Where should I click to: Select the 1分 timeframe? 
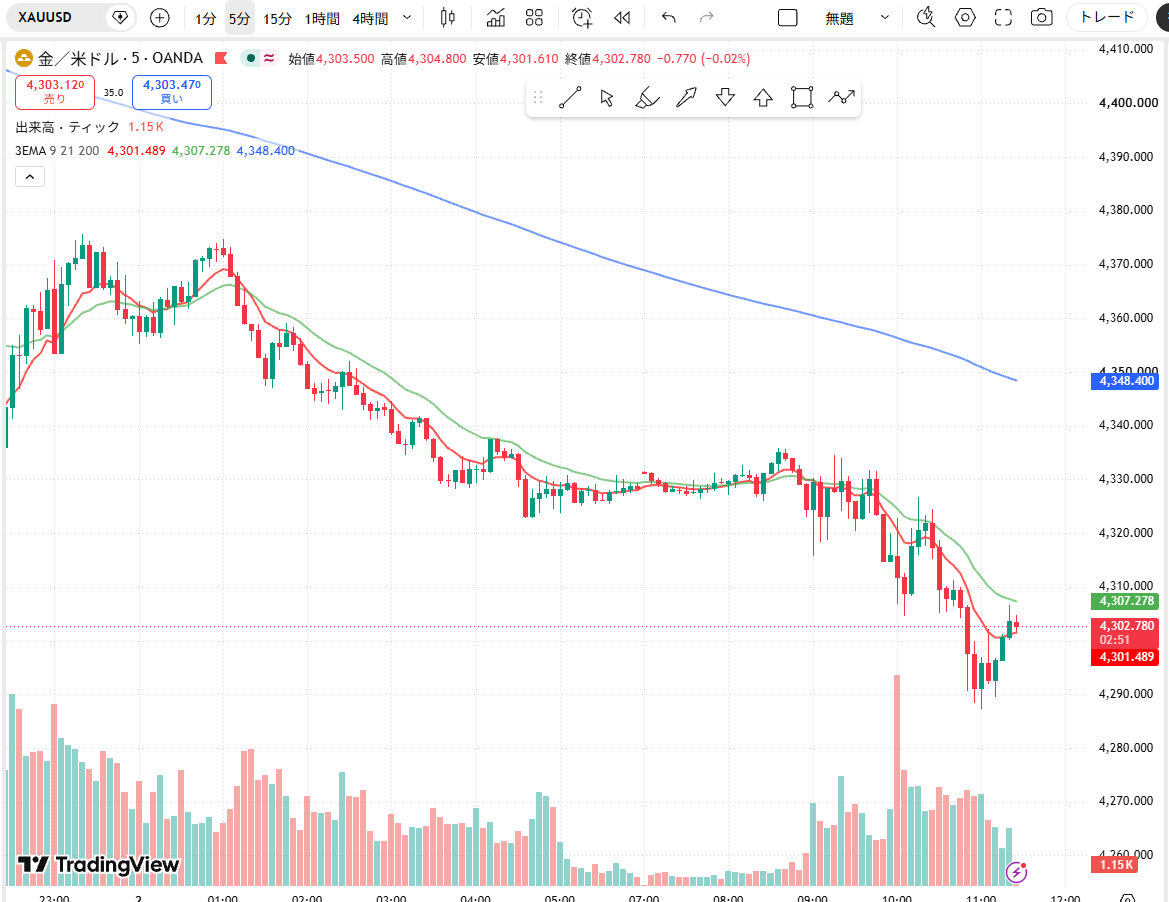pyautogui.click(x=205, y=19)
